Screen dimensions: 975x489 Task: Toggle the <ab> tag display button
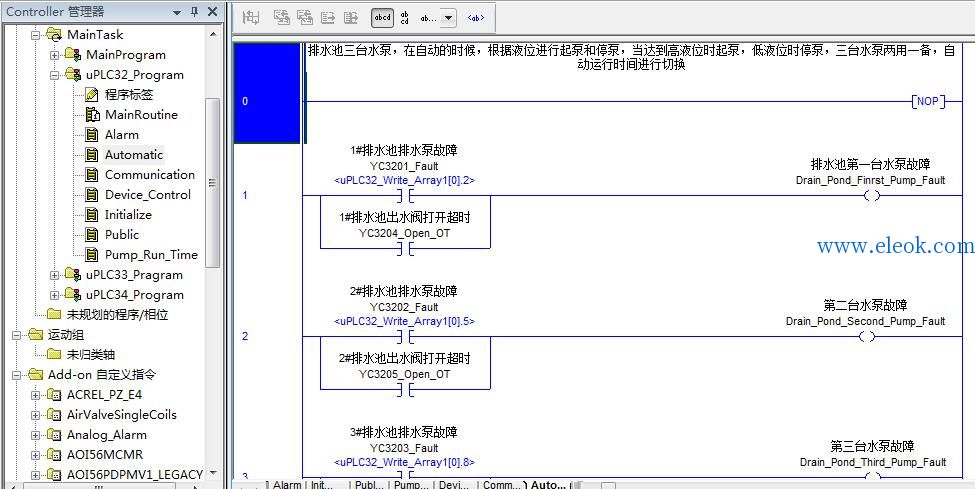[476, 18]
